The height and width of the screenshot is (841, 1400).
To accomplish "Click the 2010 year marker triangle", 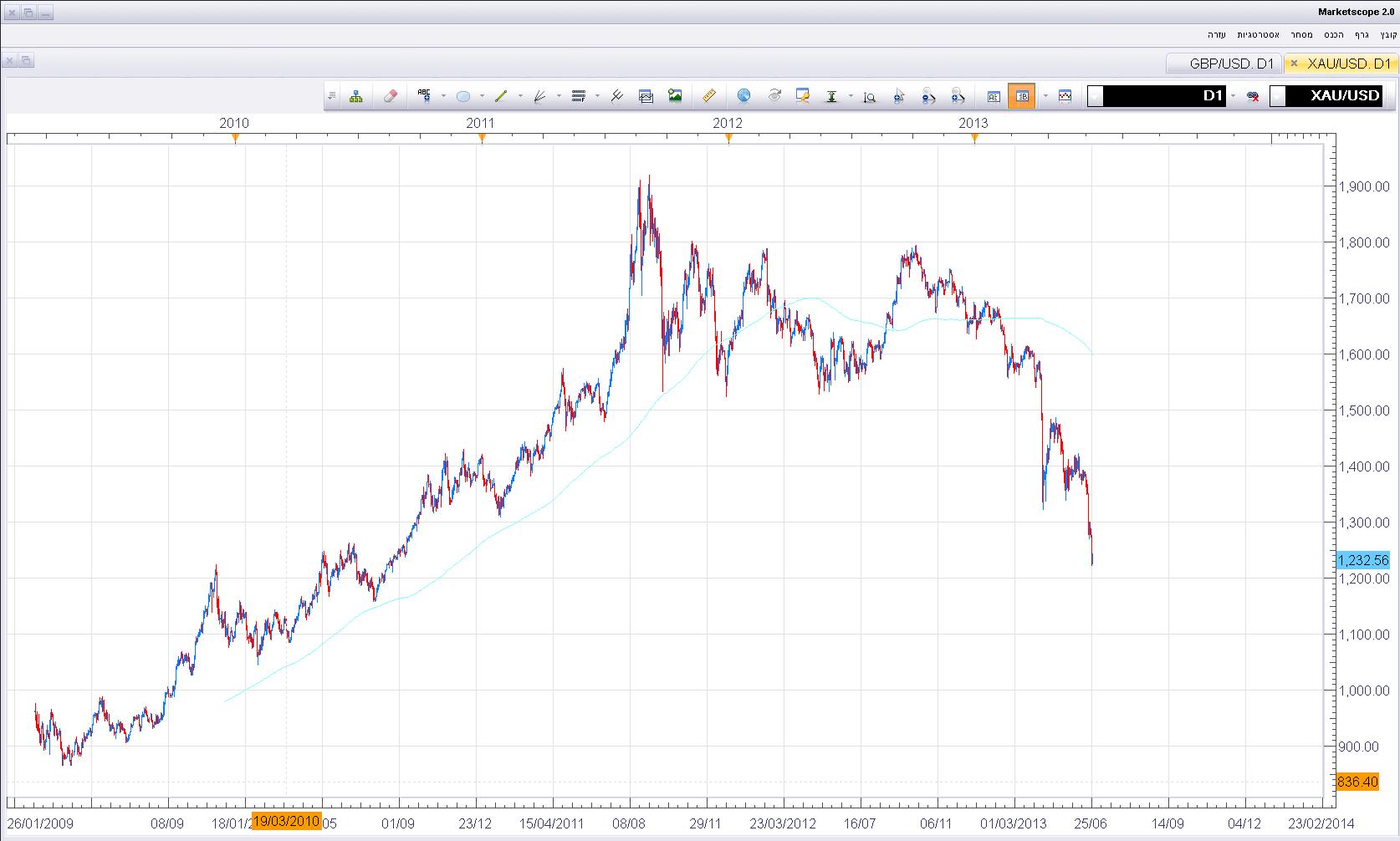I will coord(235,139).
